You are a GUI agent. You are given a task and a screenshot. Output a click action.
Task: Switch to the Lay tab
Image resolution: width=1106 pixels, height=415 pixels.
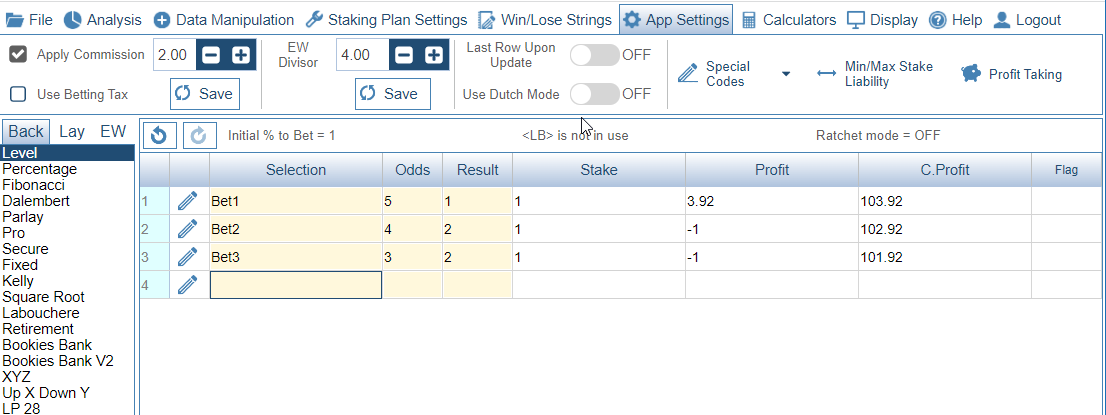[x=72, y=131]
